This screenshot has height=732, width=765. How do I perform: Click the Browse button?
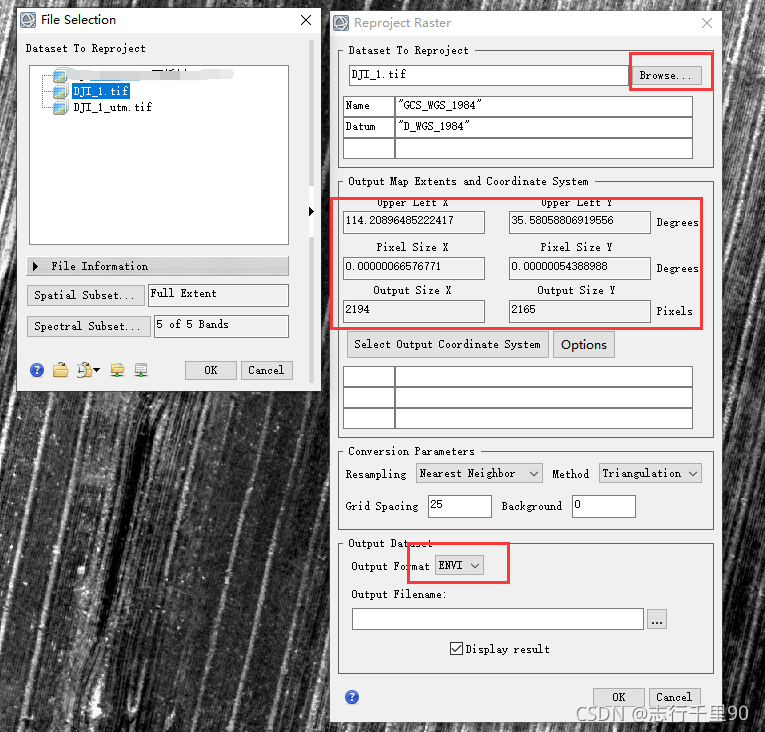tap(666, 75)
